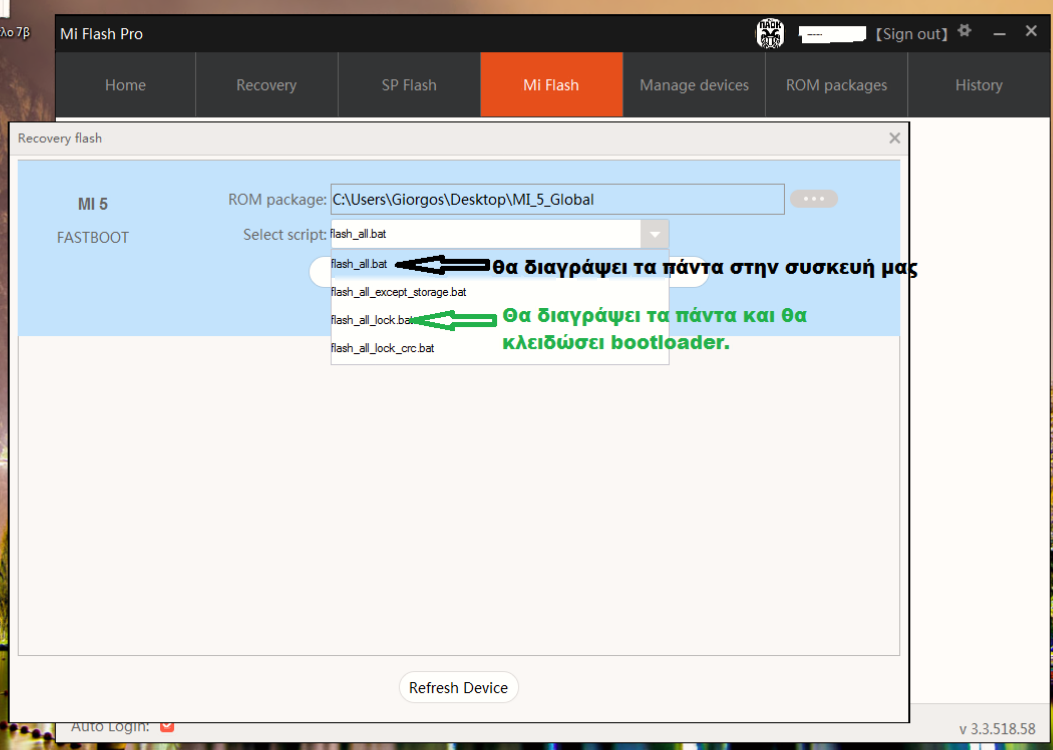Click the ROM package path field
This screenshot has width=1053, height=750.
pyautogui.click(x=557, y=199)
